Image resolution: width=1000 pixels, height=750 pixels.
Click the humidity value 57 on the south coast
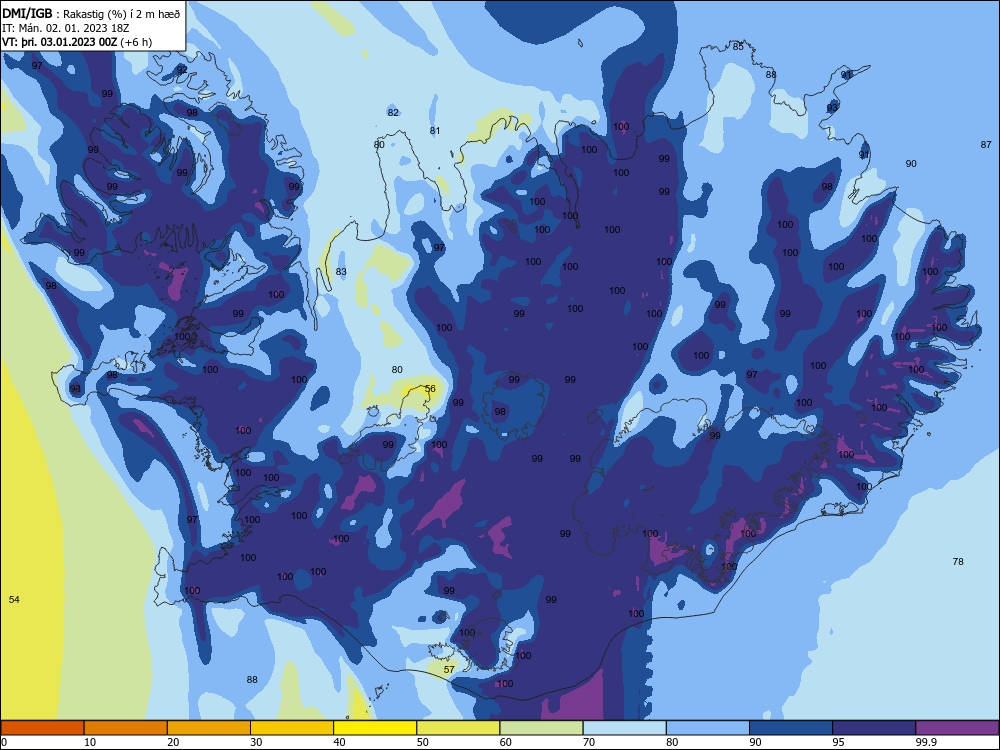coord(449,670)
